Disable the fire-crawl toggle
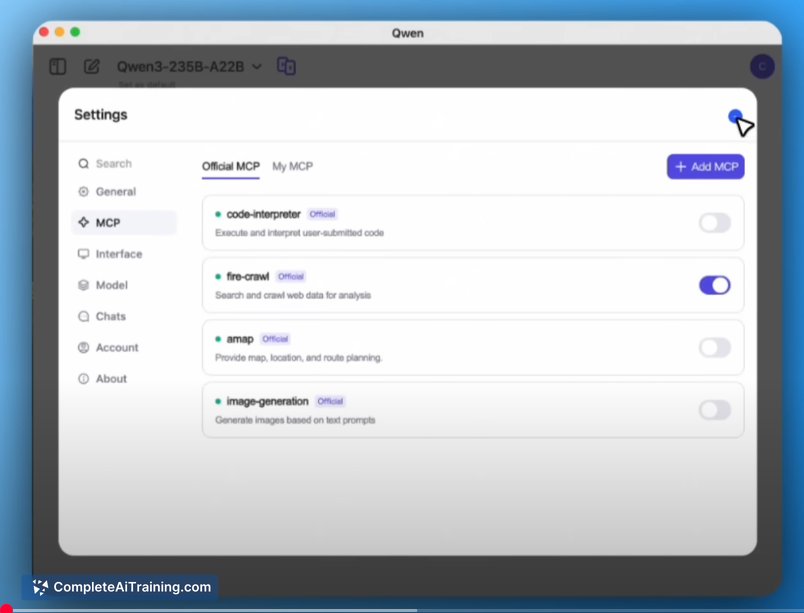Image resolution: width=804 pixels, height=613 pixels. (x=715, y=285)
